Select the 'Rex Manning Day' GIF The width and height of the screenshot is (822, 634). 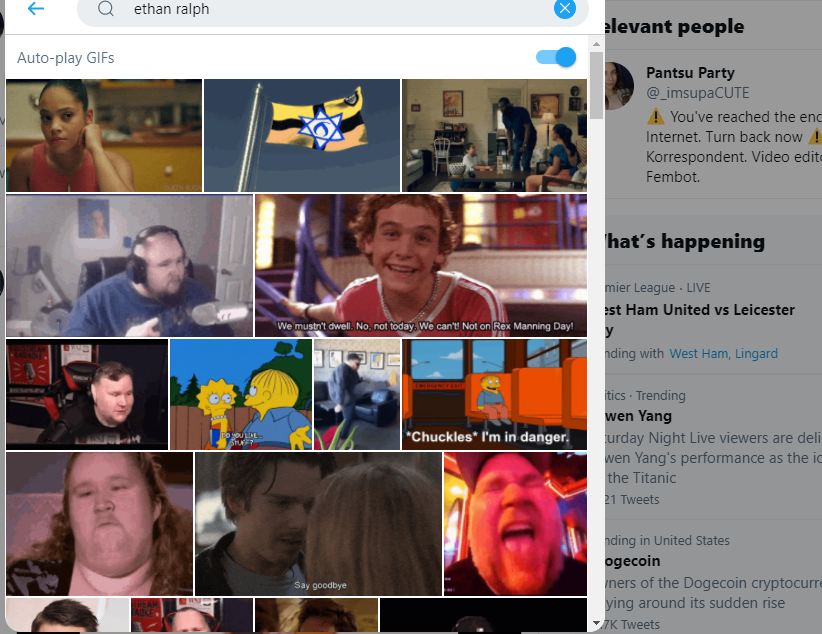click(421, 265)
